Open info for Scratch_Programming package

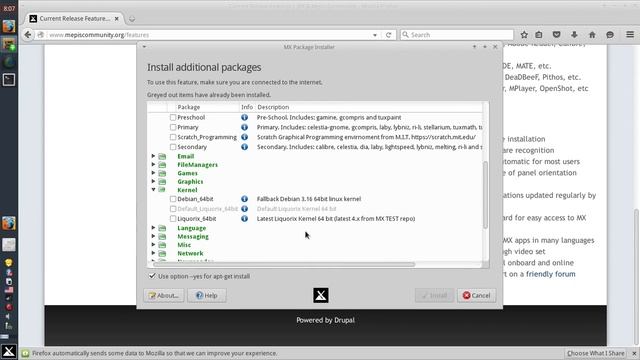[x=244, y=137]
